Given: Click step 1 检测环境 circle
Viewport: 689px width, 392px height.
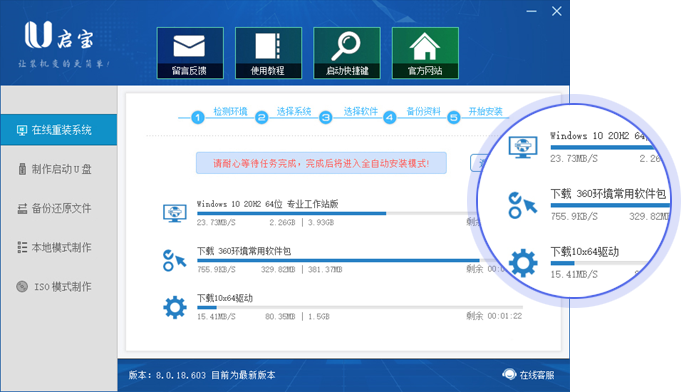Looking at the screenshot, I should tap(198, 118).
